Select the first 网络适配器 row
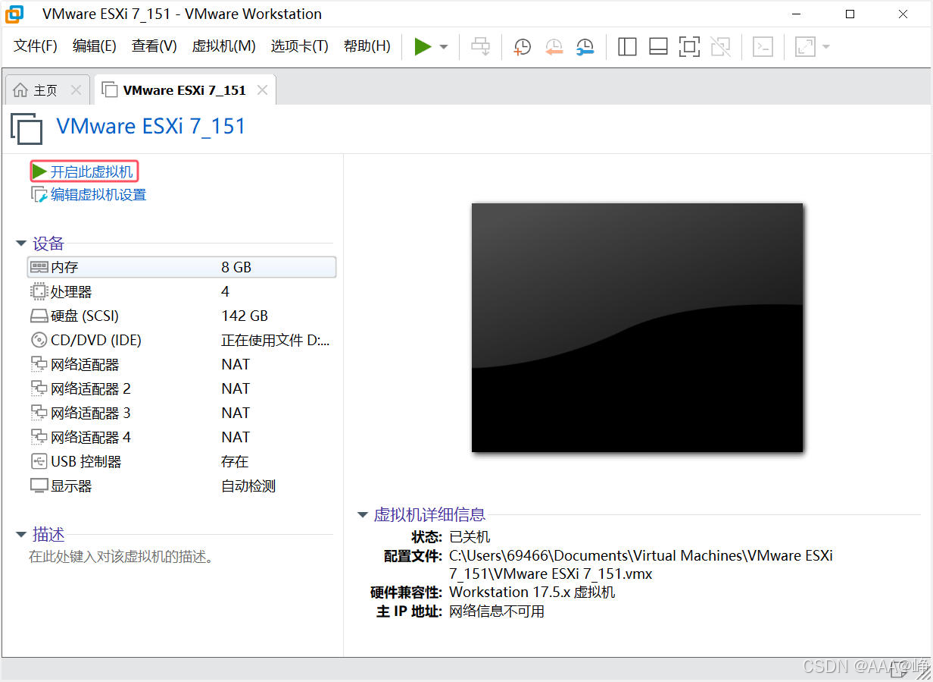933x682 pixels. [x=181, y=364]
